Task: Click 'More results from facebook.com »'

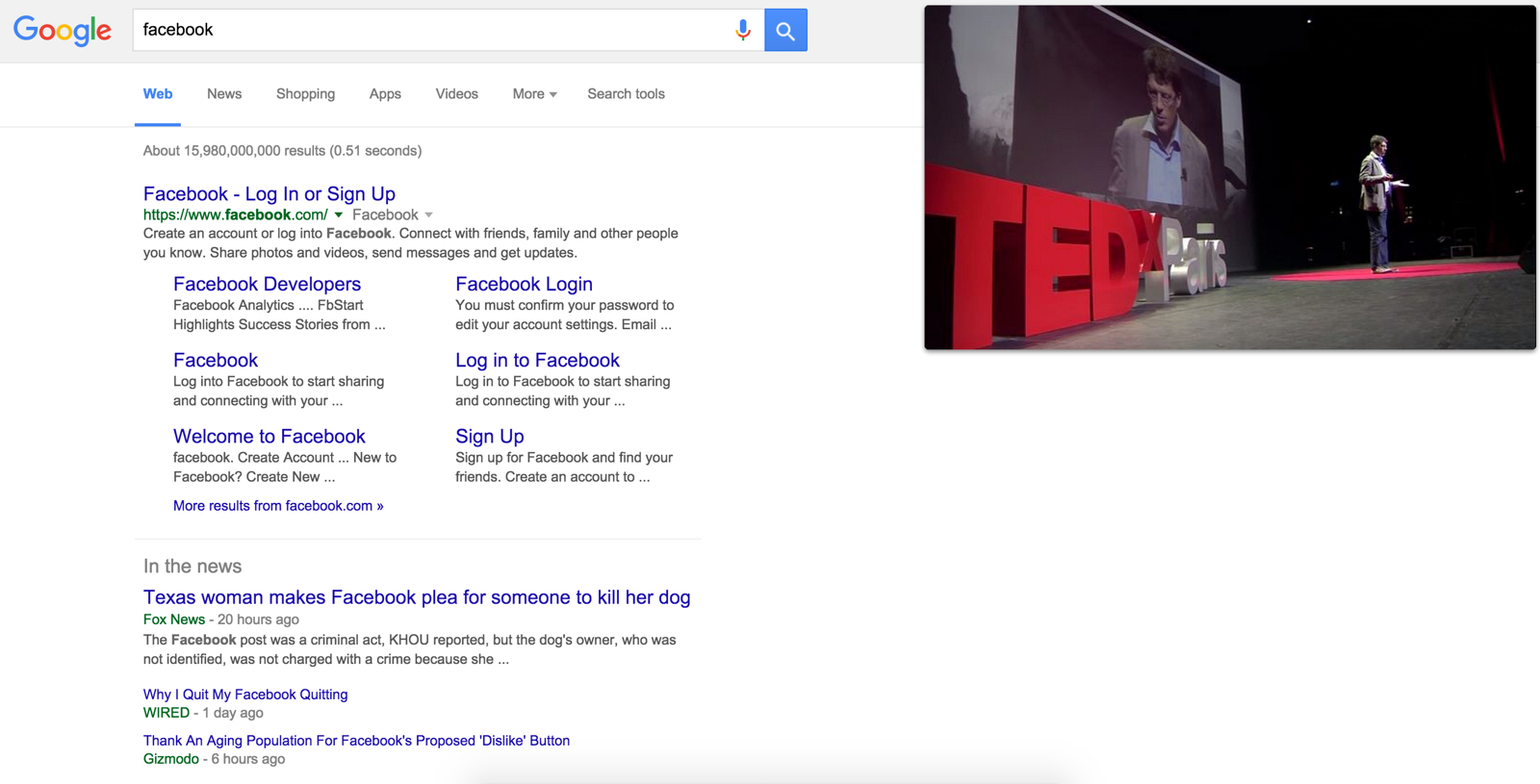Action: [x=278, y=506]
